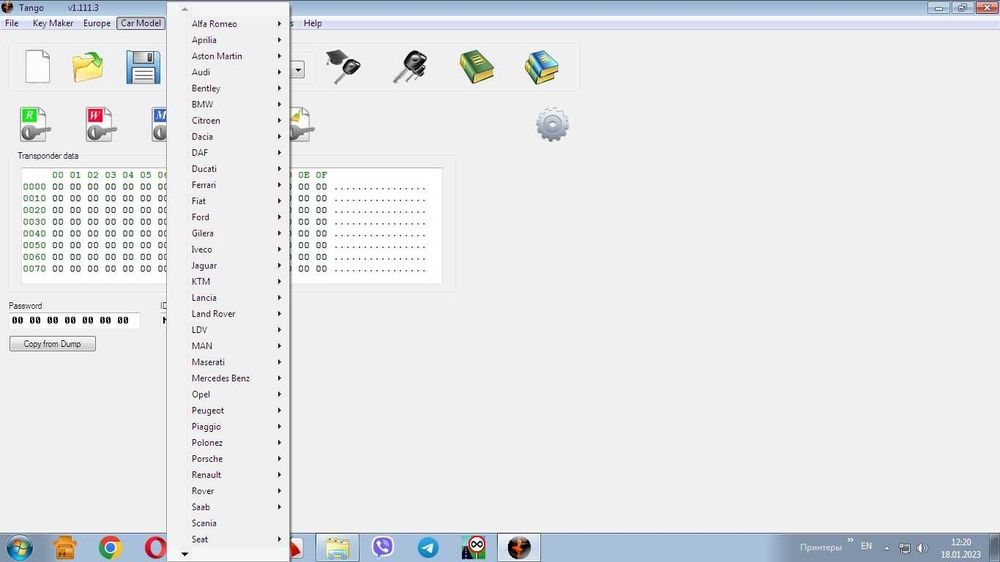The image size is (1000, 562).
Task: Pick Porsche in the Car Model menu
Action: click(228, 459)
